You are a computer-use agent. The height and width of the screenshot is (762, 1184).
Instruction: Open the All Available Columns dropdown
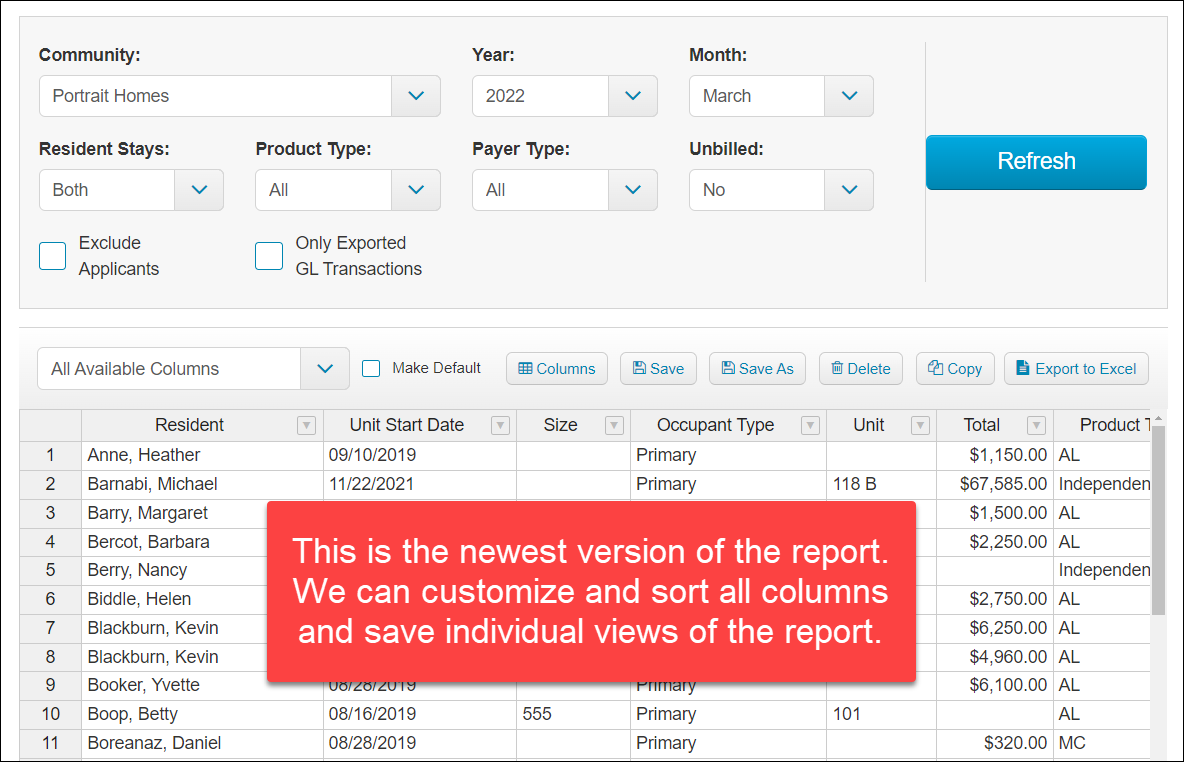tap(324, 368)
